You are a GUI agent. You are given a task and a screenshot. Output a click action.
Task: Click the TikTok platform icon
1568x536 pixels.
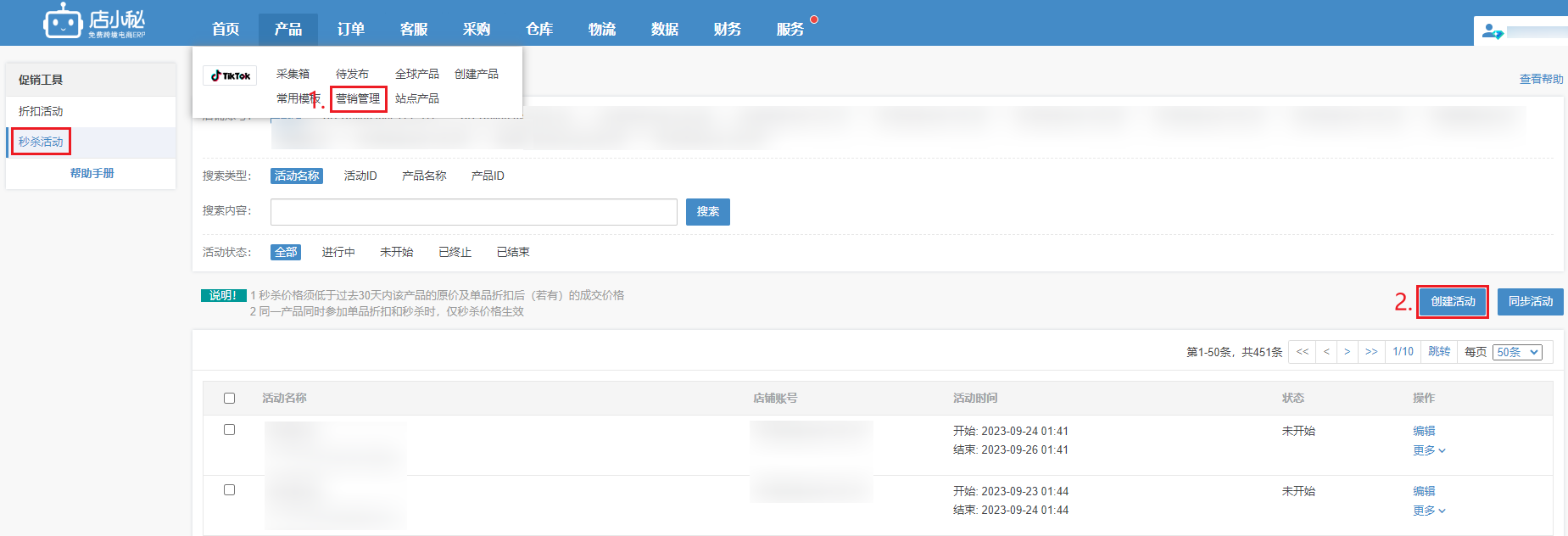coord(230,76)
